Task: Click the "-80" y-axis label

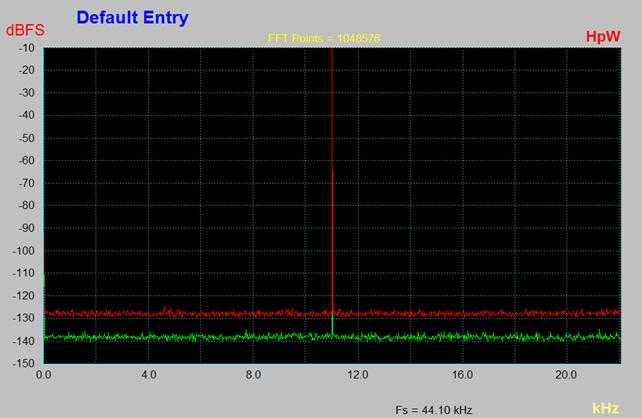Action: coord(27,206)
